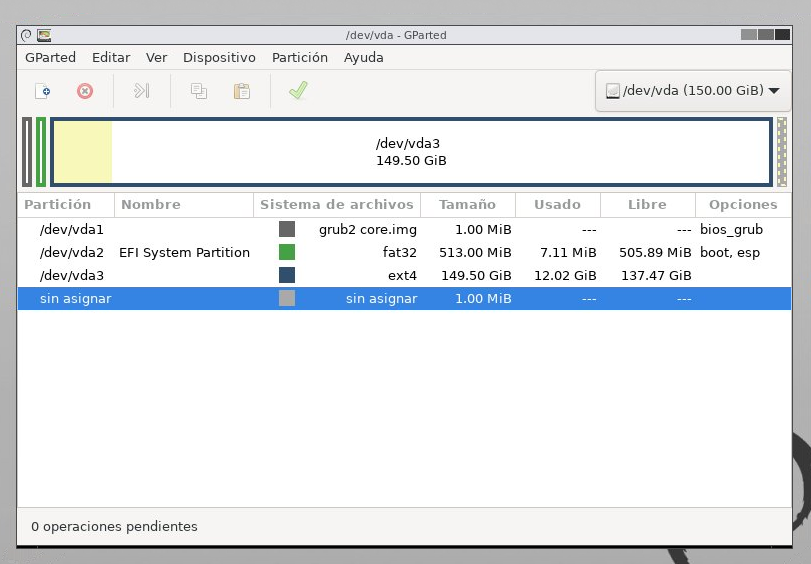Select the /dev/vda3 ext4 row

click(72, 276)
